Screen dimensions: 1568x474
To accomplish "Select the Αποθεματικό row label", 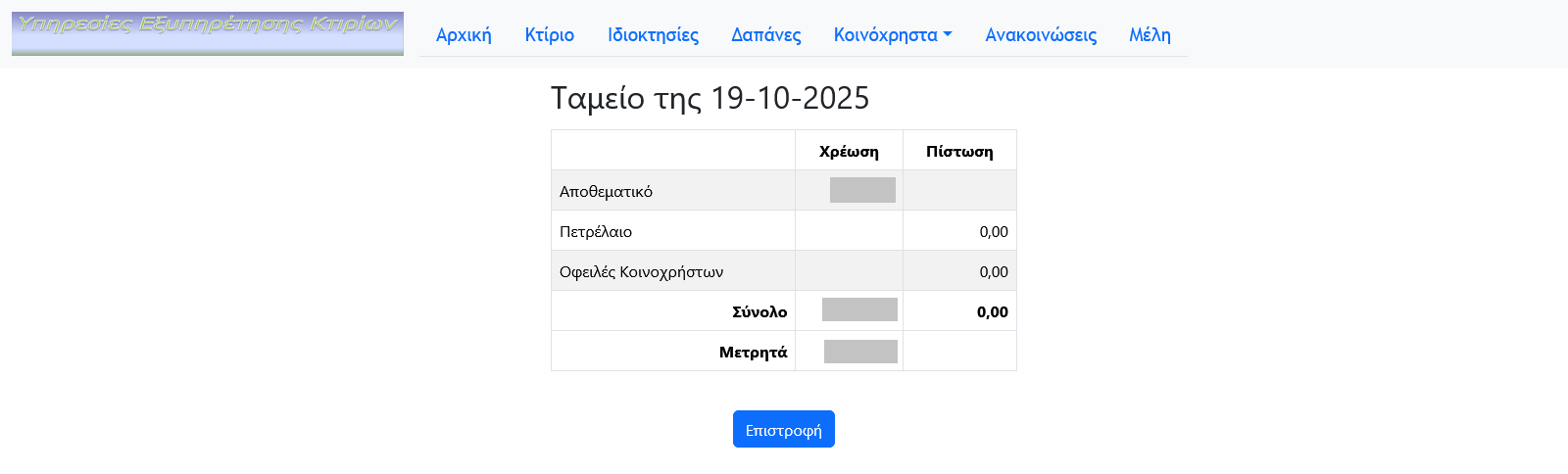I will click(606, 192).
